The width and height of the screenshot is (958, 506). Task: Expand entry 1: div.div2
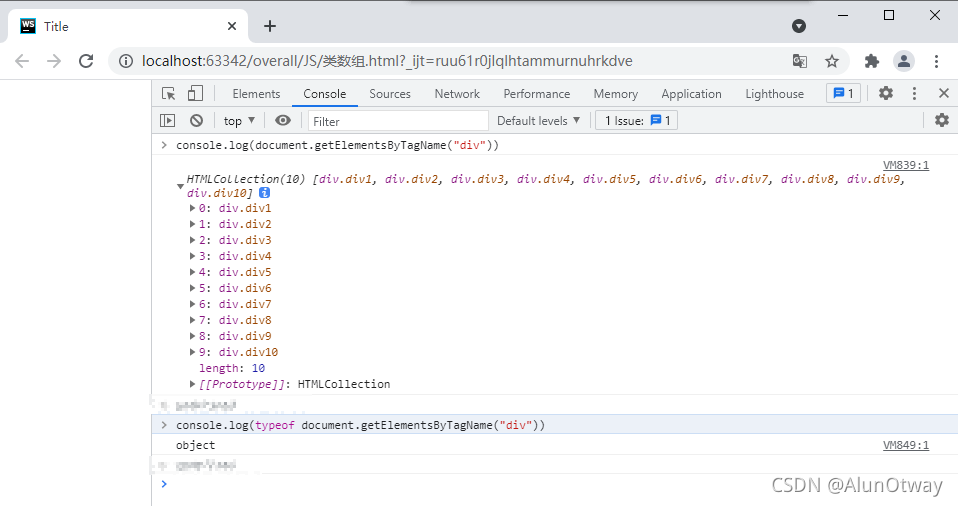pyautogui.click(x=192, y=224)
